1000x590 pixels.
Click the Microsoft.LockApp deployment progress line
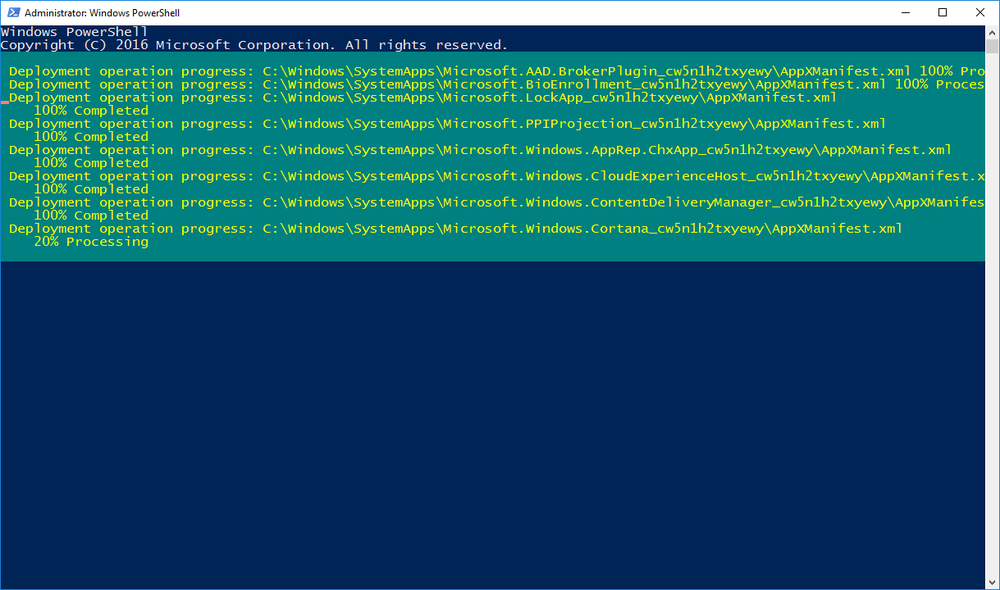point(422,98)
